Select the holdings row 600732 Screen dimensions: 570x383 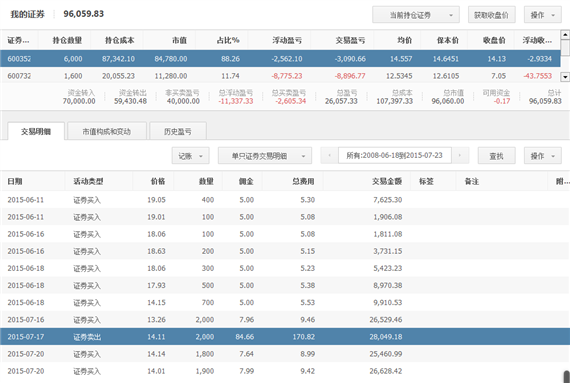pyautogui.click(x=280, y=76)
